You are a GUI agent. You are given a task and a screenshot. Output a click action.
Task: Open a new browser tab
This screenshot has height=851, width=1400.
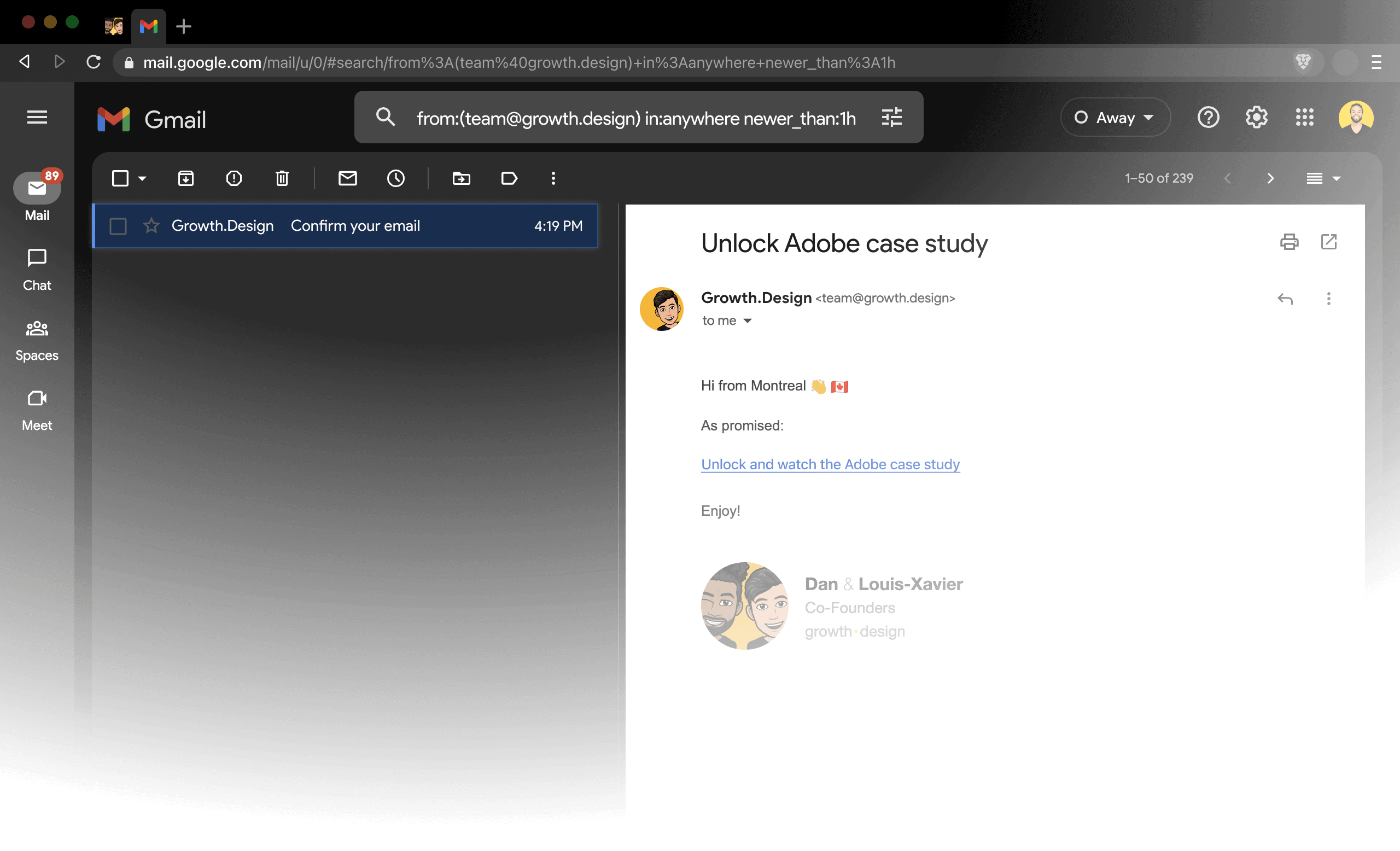pyautogui.click(x=184, y=26)
